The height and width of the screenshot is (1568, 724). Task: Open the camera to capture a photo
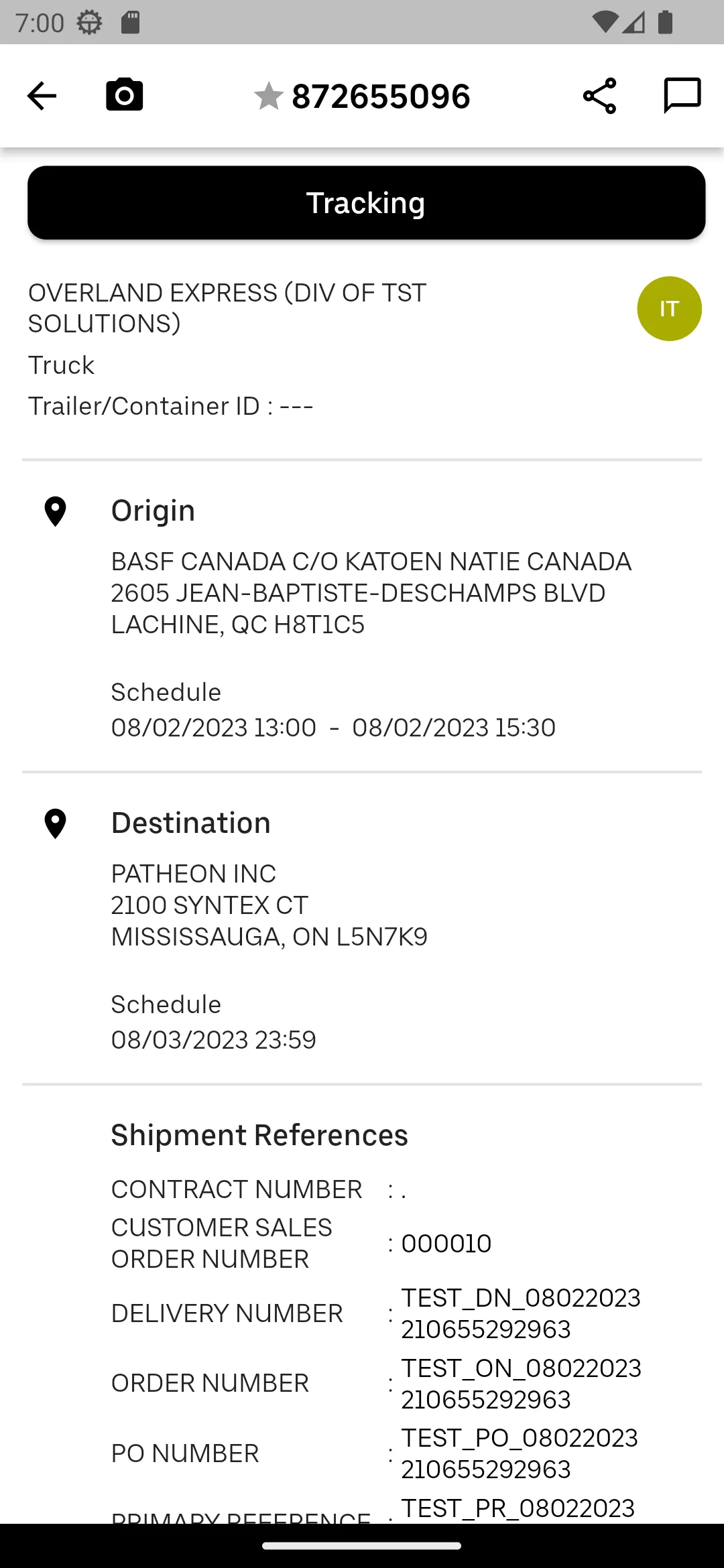coord(125,94)
